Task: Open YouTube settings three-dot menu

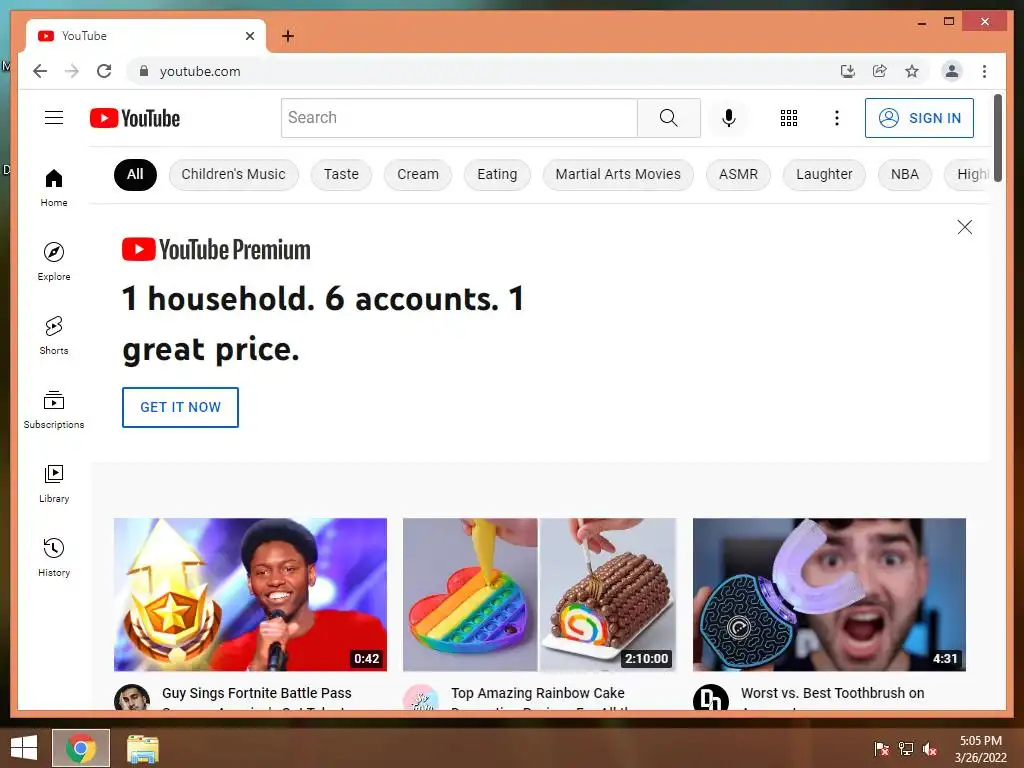Action: pyautogui.click(x=837, y=118)
